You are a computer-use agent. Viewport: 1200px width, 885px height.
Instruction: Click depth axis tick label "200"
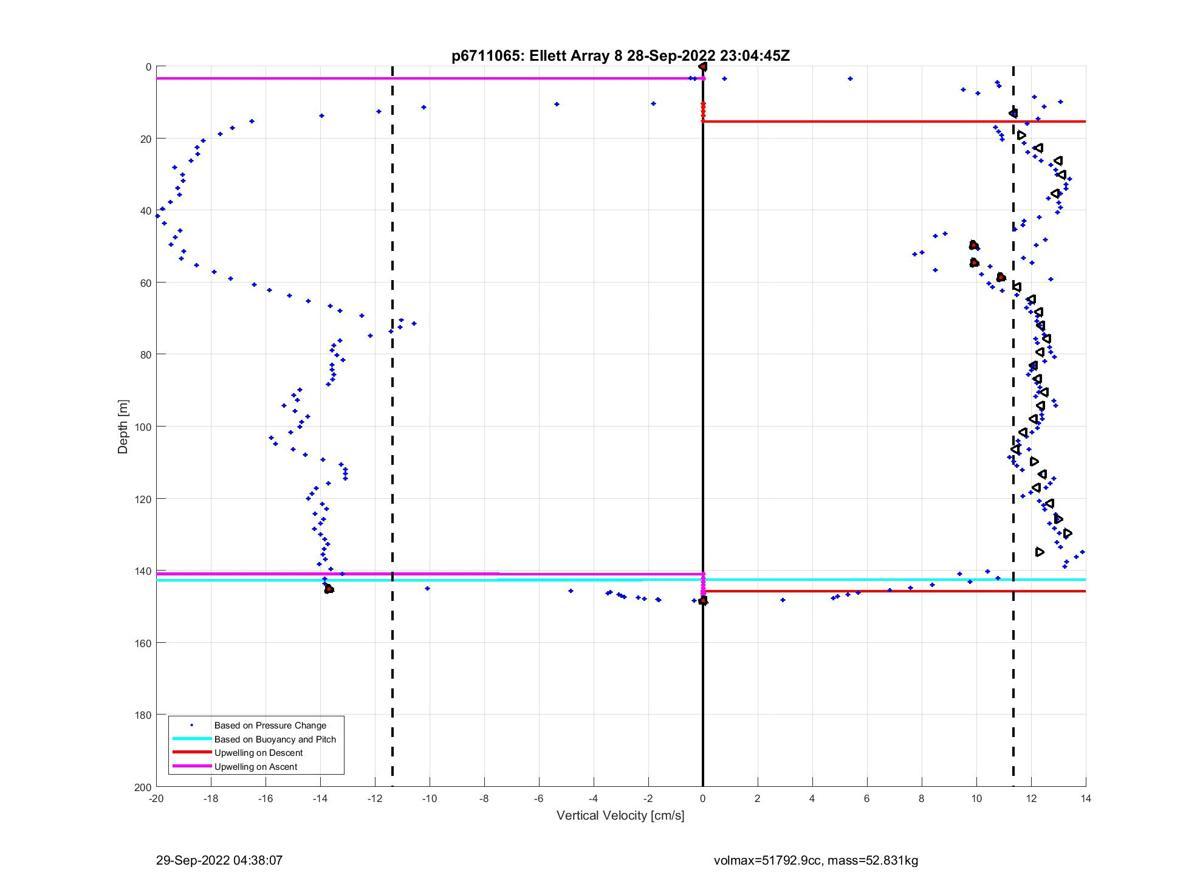pyautogui.click(x=142, y=787)
